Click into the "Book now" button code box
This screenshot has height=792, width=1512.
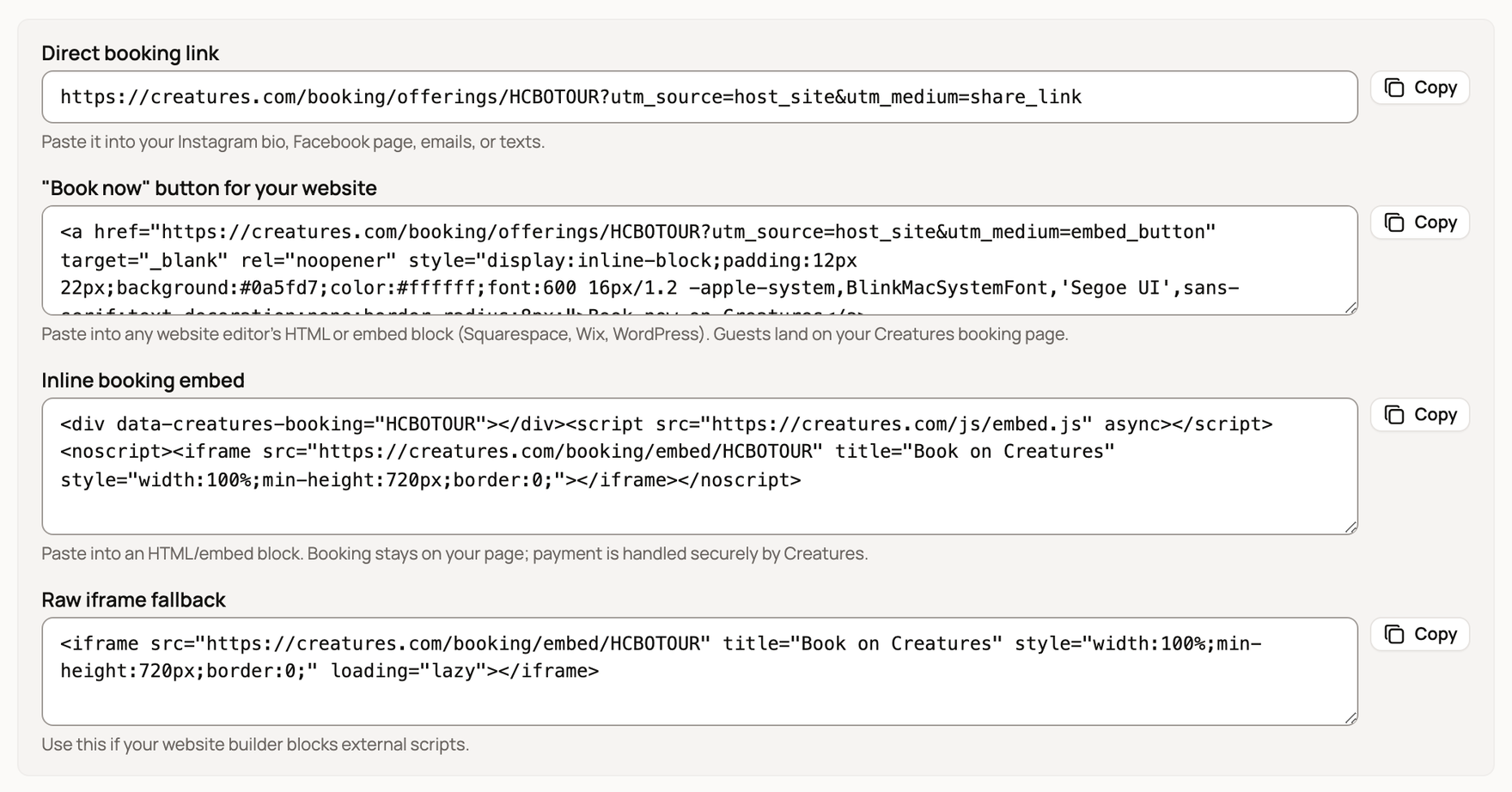699,260
